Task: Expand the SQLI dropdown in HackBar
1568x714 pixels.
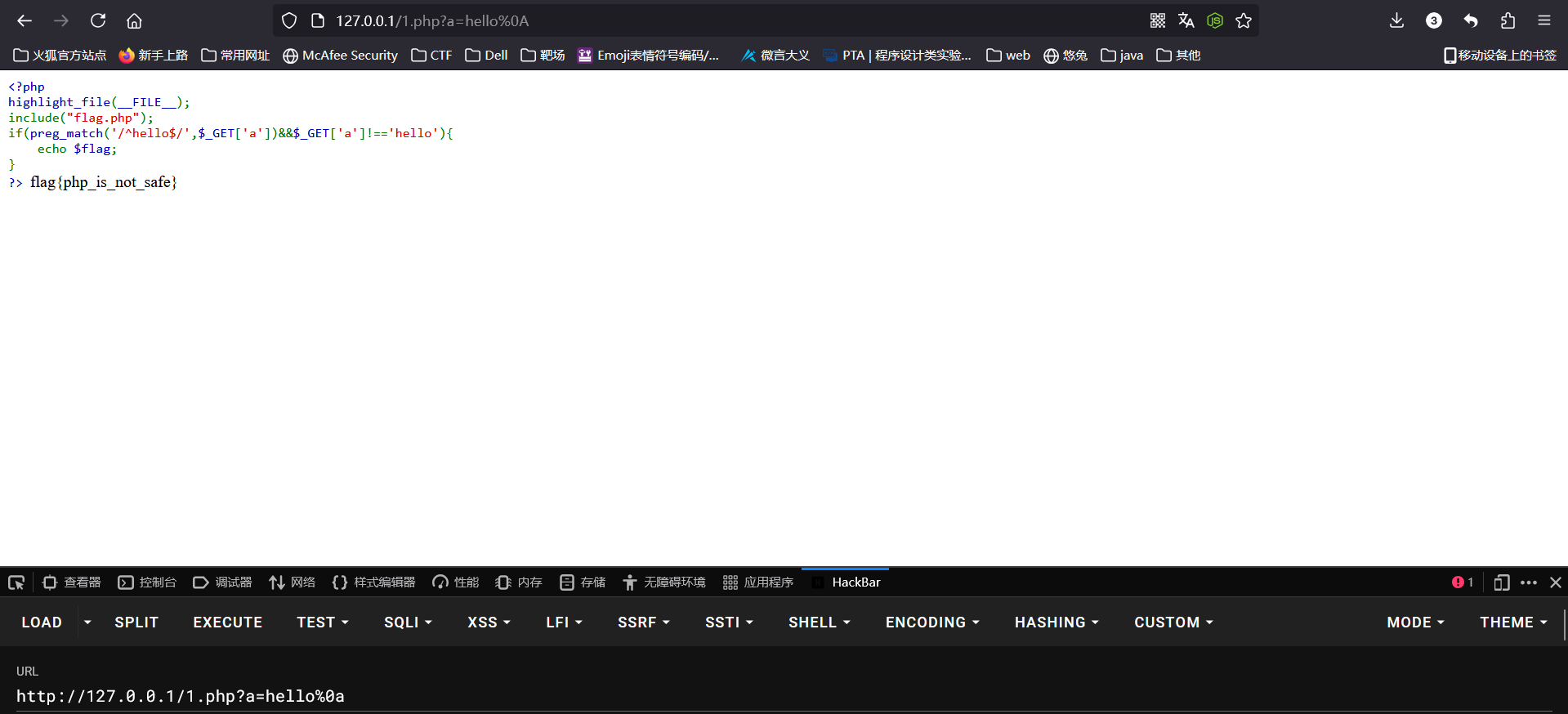Action: 408,623
